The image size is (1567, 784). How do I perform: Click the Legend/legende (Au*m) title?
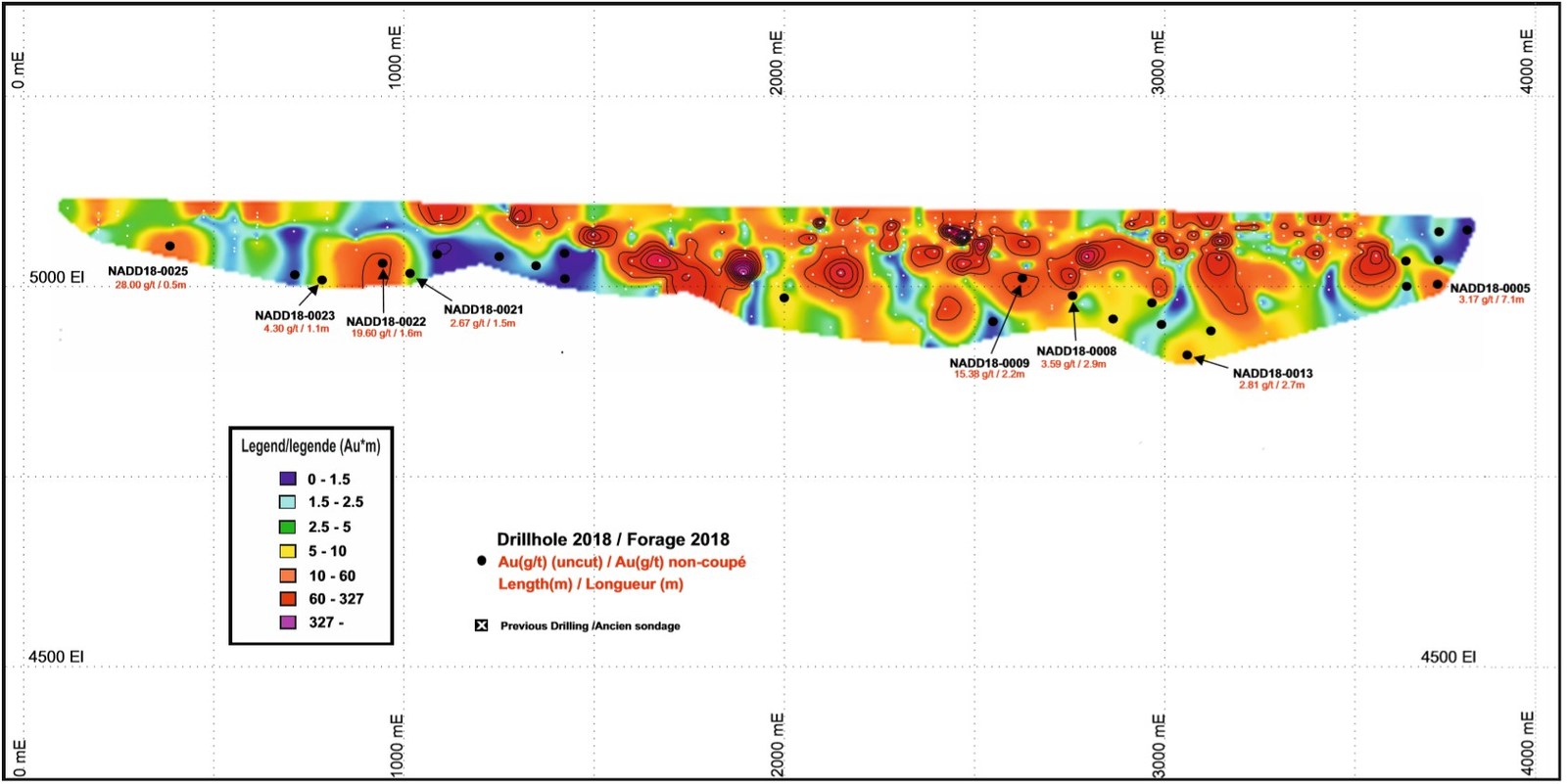pos(310,446)
